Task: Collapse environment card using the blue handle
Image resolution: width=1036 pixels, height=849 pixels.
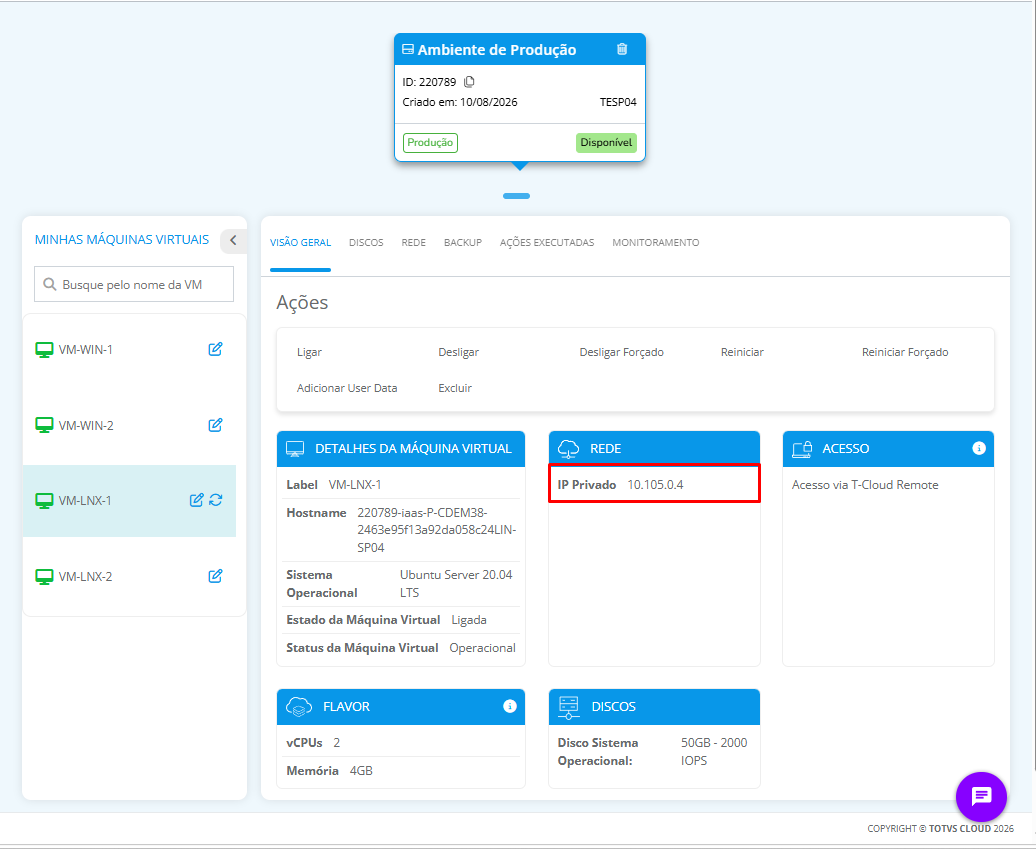Action: pos(516,196)
